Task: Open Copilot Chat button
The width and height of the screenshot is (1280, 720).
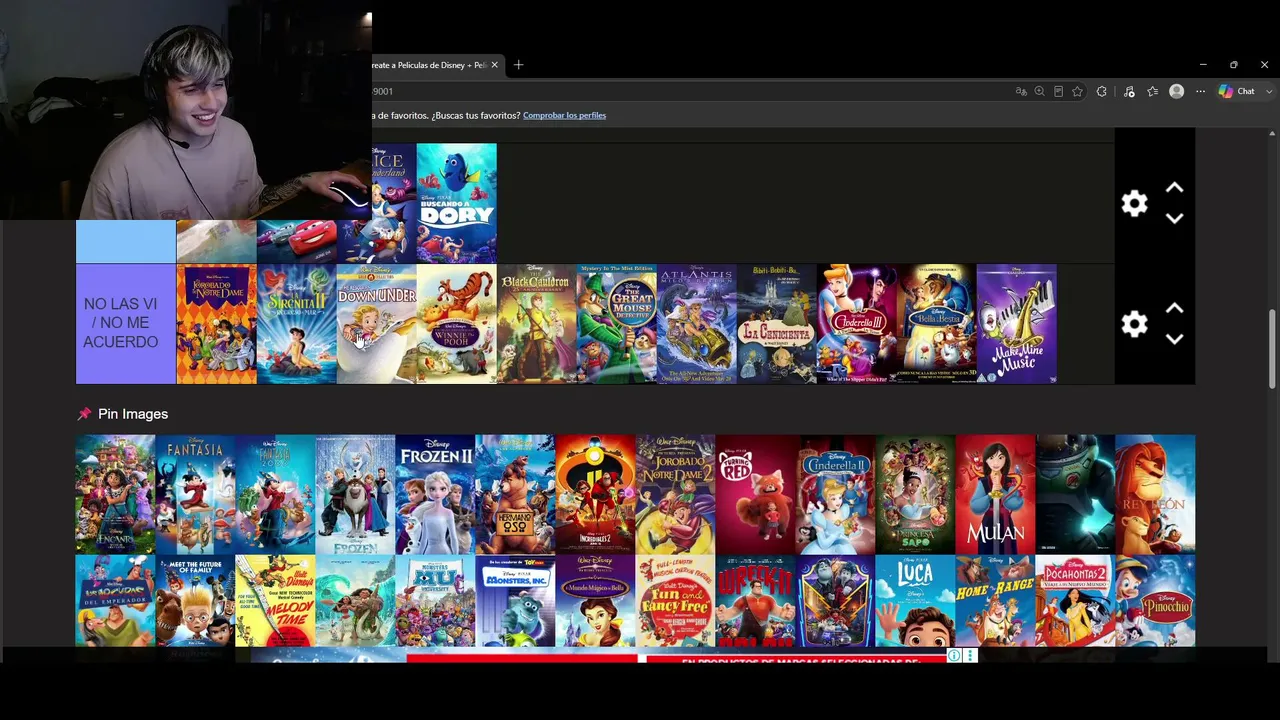Action: [x=1237, y=91]
